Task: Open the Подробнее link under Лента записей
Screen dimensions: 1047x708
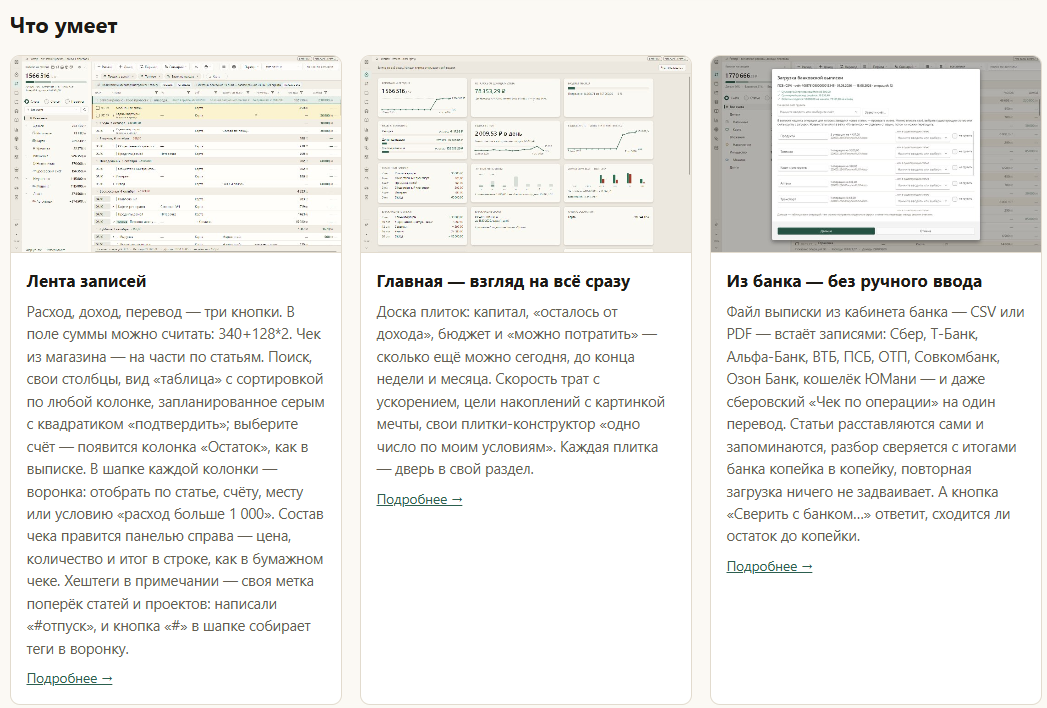Action: click(x=69, y=678)
